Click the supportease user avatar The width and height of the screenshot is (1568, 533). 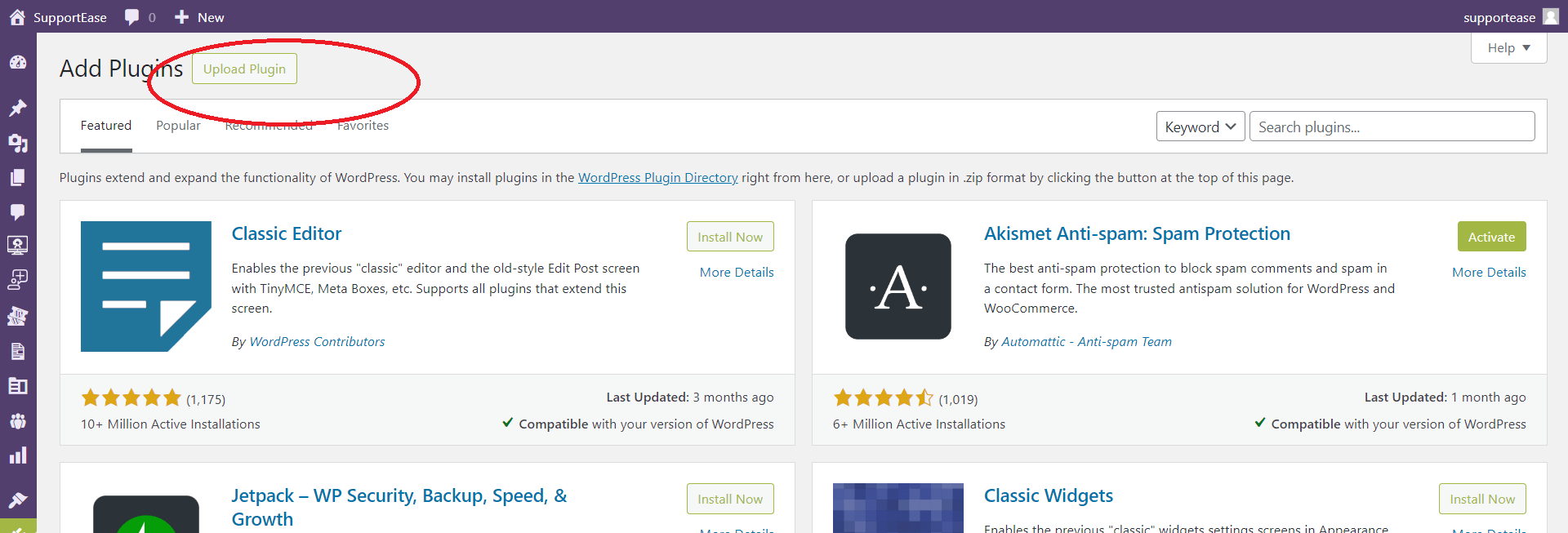click(x=1551, y=17)
